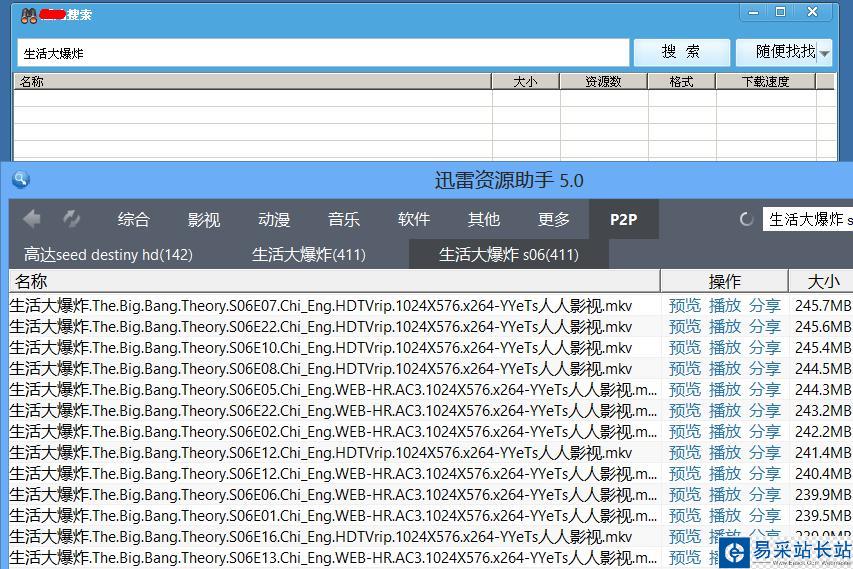This screenshot has width=853, height=569.
Task: Sort by 名称 column in top search window
Action: [x=252, y=82]
